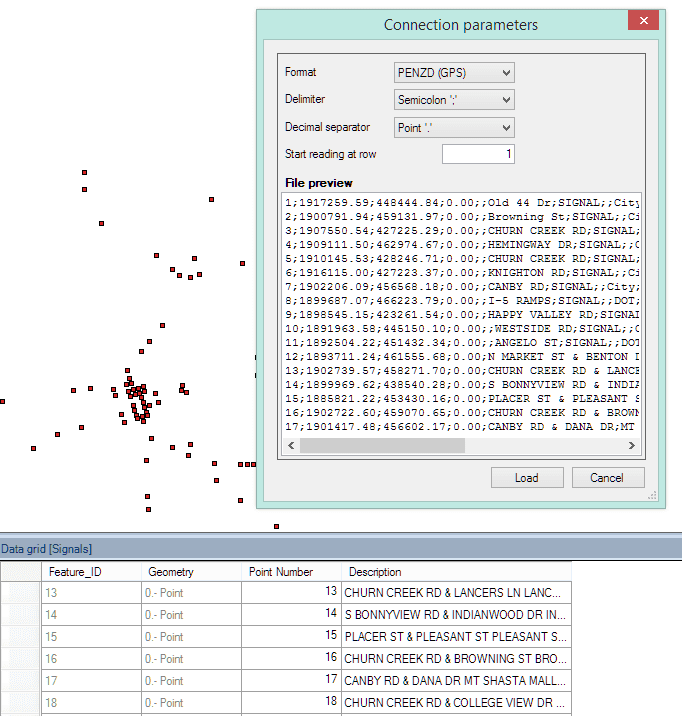Select the S BONNYVIEW RD & INDIANWOOD DR cell
The image size is (682, 716).
(x=456, y=615)
